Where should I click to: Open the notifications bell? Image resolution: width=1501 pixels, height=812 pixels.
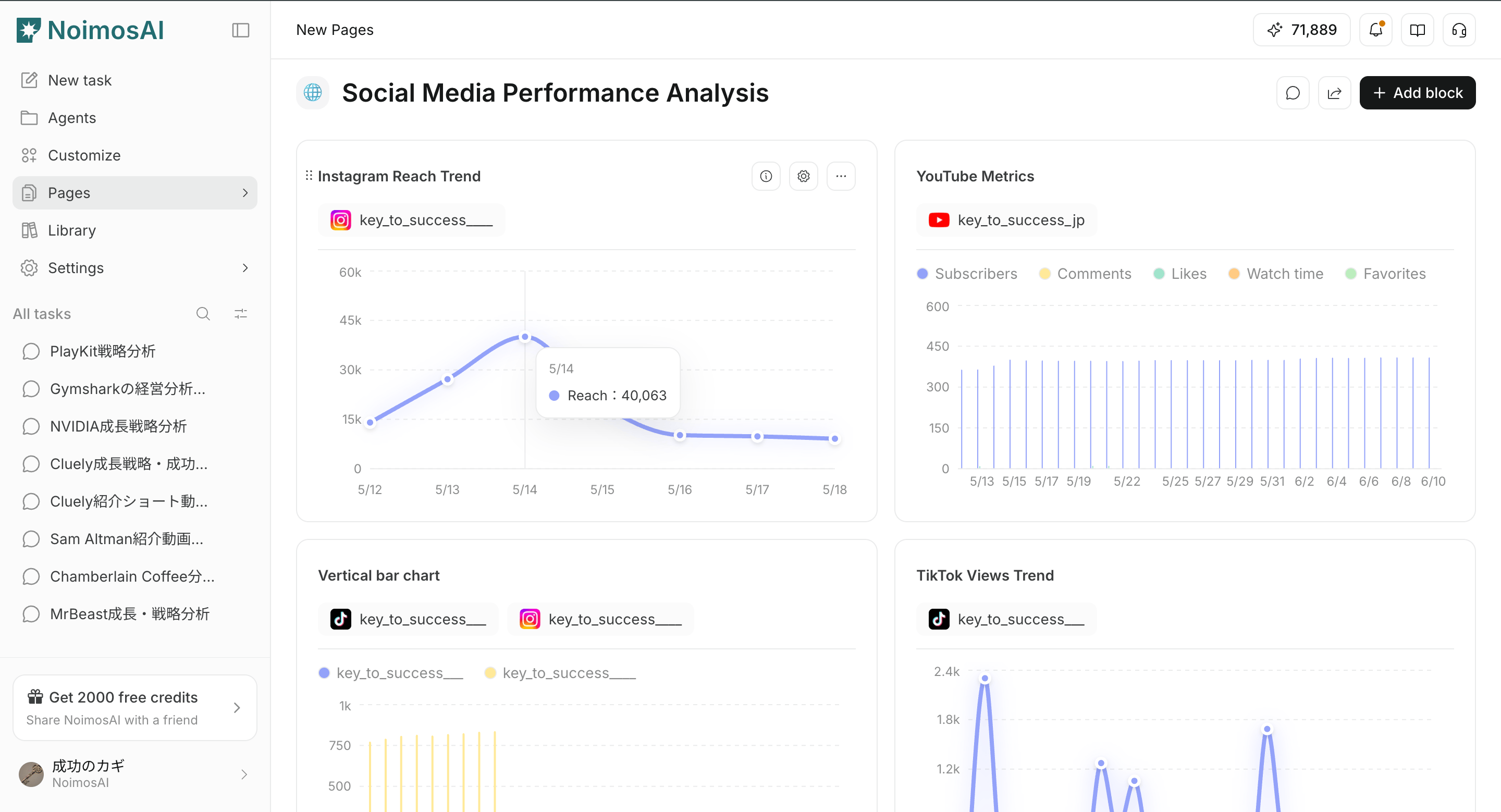(1376, 30)
